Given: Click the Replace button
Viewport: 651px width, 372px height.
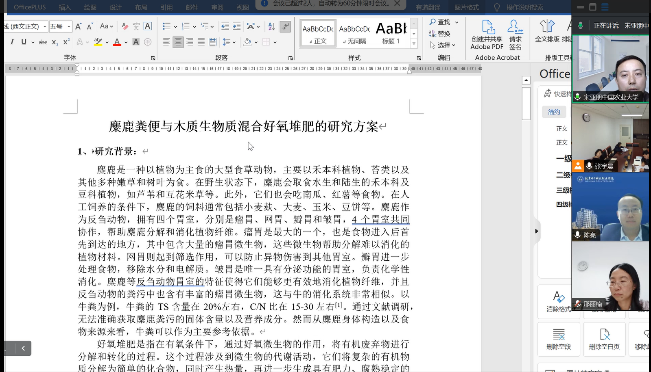Looking at the screenshot, I should click(440, 33).
